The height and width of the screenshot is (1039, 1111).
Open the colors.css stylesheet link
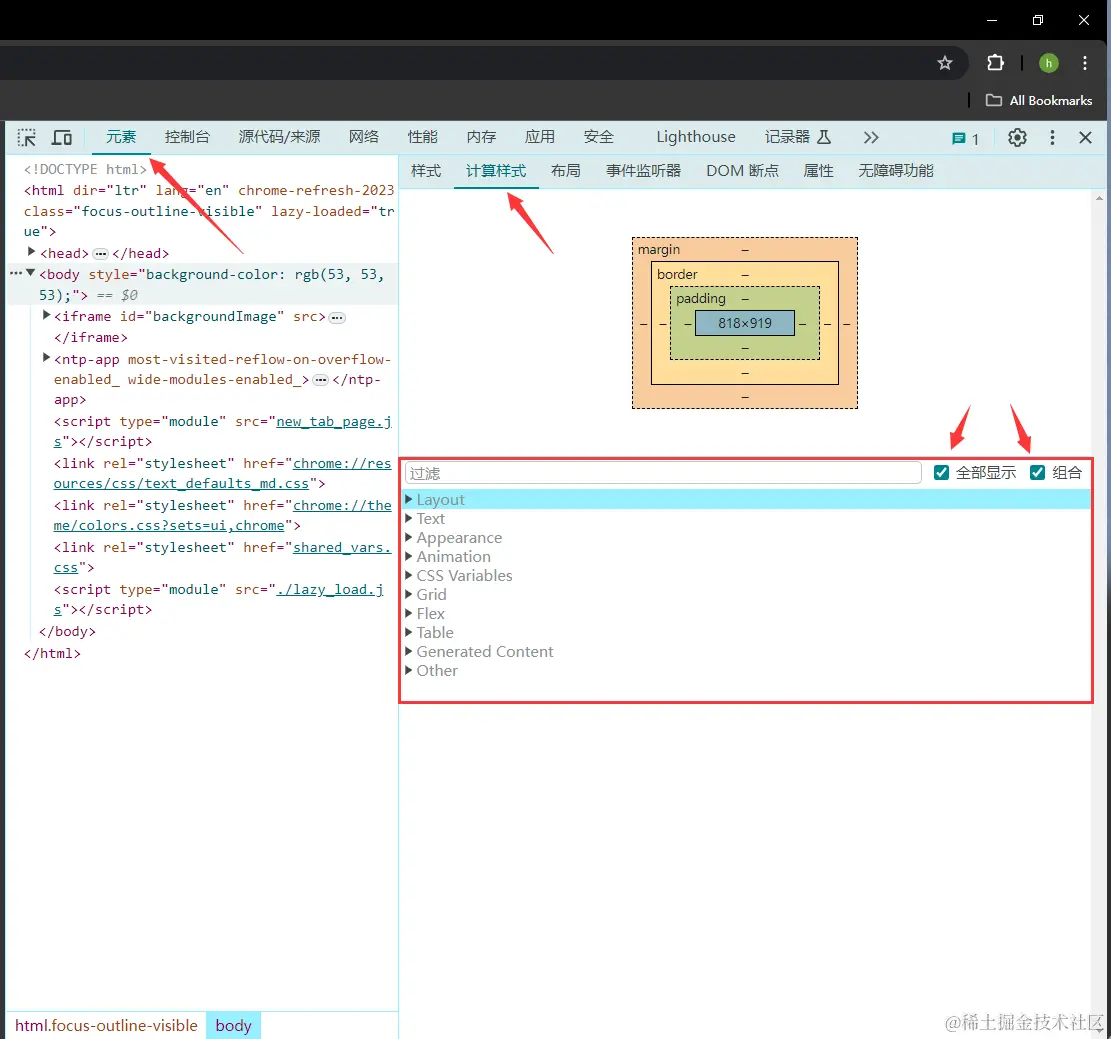pyautogui.click(x=169, y=526)
